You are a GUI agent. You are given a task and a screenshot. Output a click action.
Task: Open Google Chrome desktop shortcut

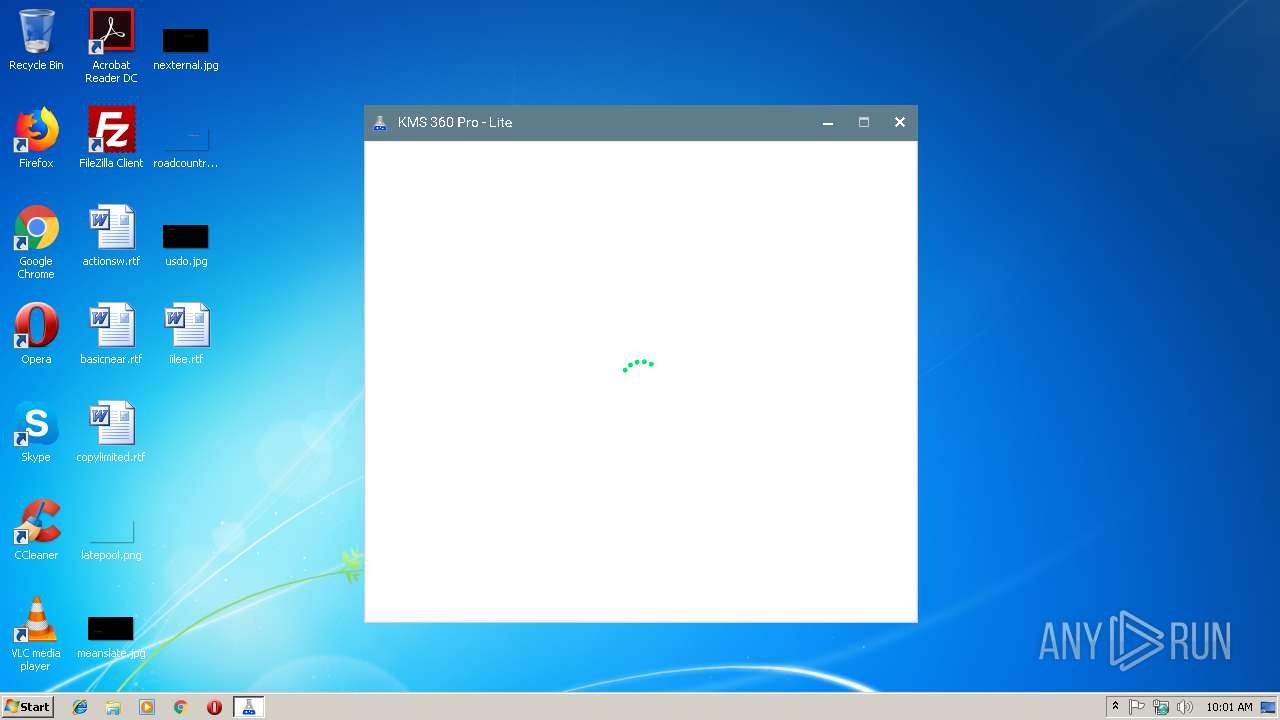coord(36,242)
